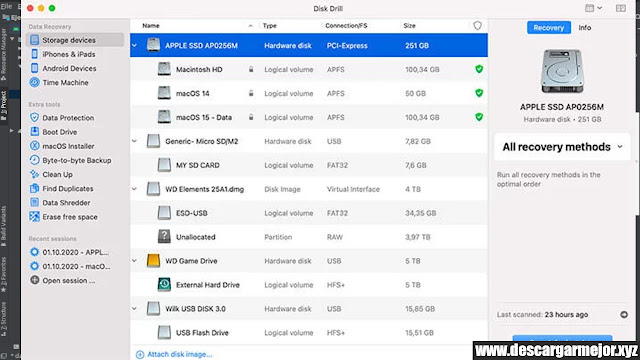Collapse WD Game Drive row
The image size is (640, 360).
click(134, 261)
